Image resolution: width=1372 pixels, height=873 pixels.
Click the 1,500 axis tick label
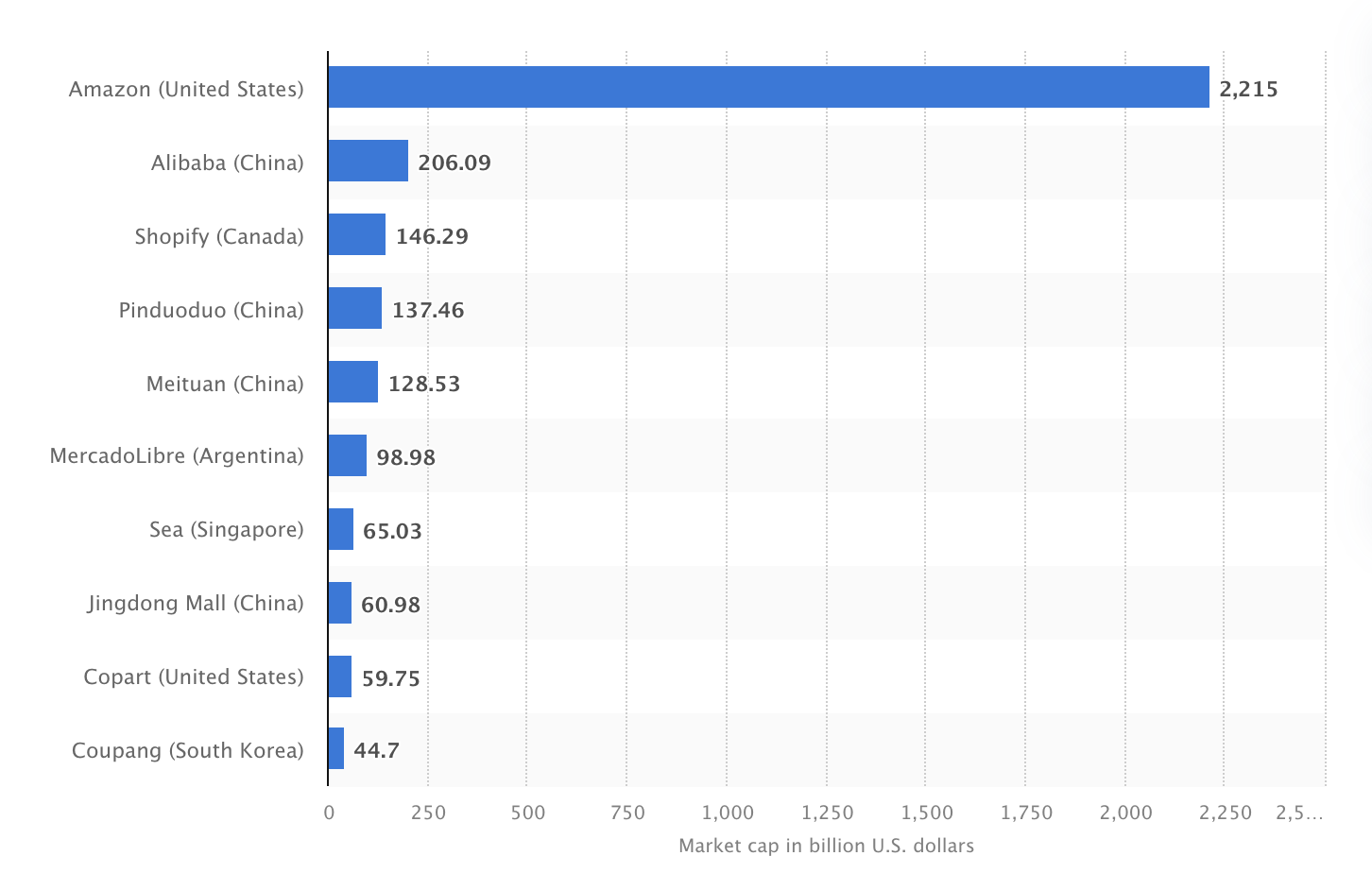coord(927,813)
